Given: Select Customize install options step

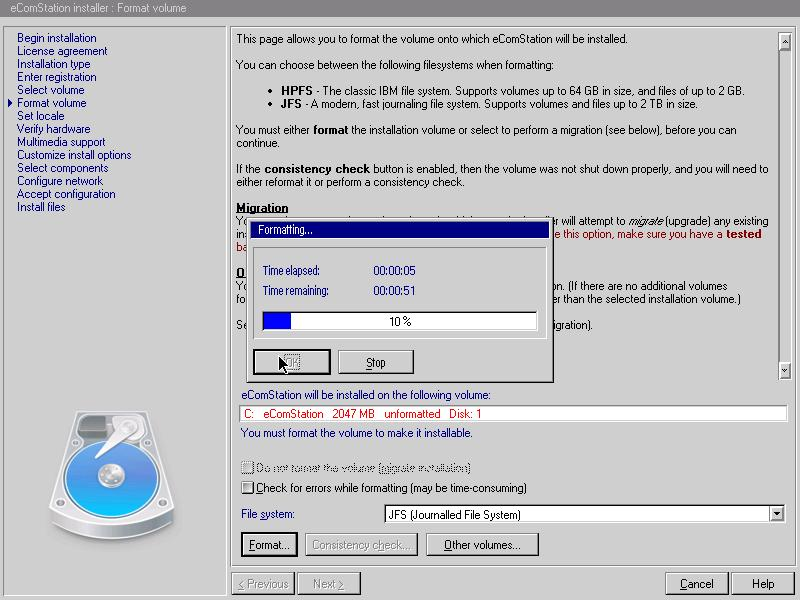Looking at the screenshot, I should [74, 155].
